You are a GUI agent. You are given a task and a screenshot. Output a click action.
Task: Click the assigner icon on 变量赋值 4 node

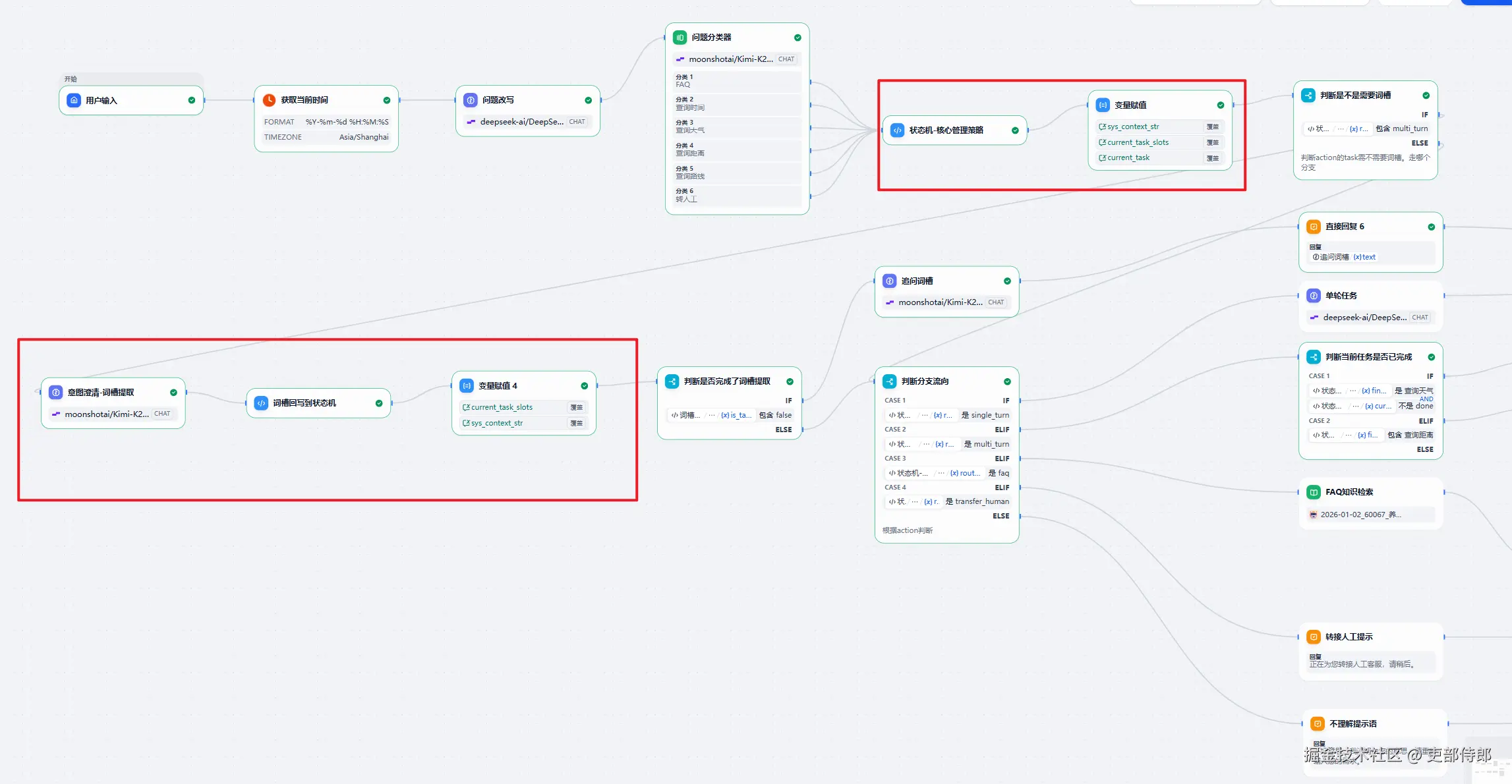[x=467, y=386]
